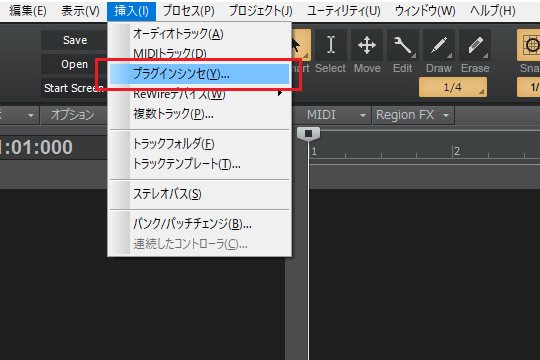Open the プロセス(P) menu
The image size is (540, 360).
188,11
